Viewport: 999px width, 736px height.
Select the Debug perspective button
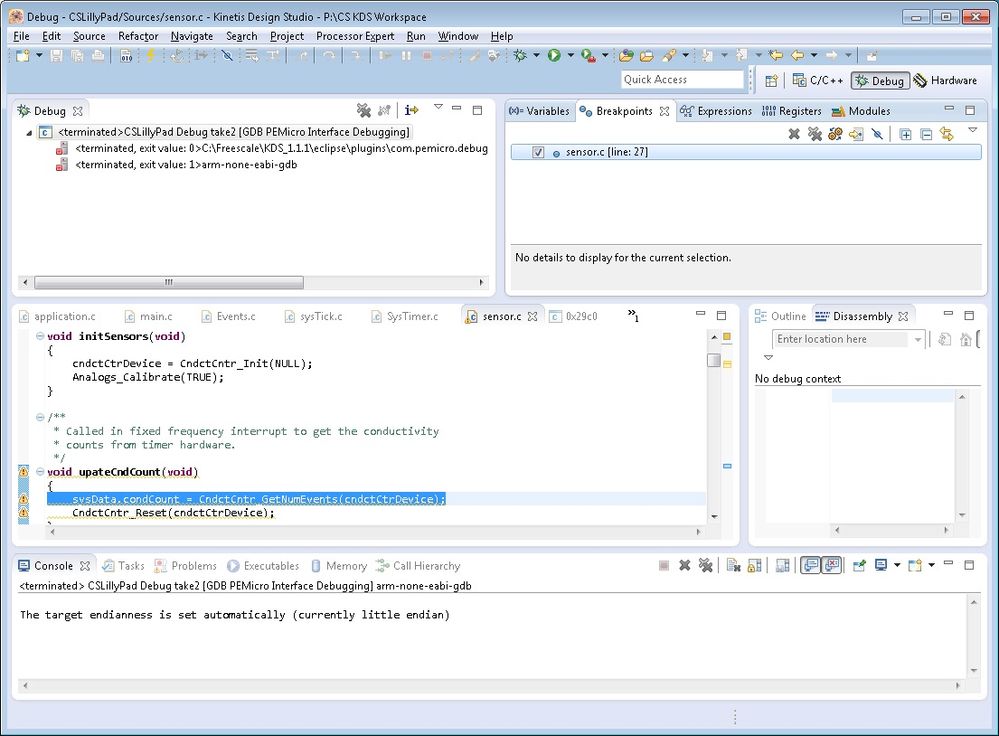pyautogui.click(x=880, y=80)
